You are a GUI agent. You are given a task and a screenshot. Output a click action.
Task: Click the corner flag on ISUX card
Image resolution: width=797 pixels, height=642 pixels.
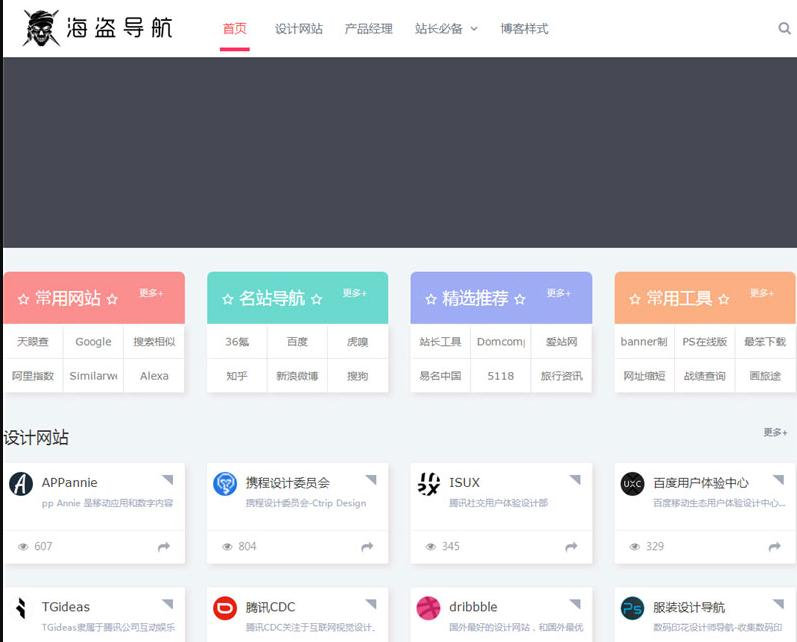(x=575, y=479)
